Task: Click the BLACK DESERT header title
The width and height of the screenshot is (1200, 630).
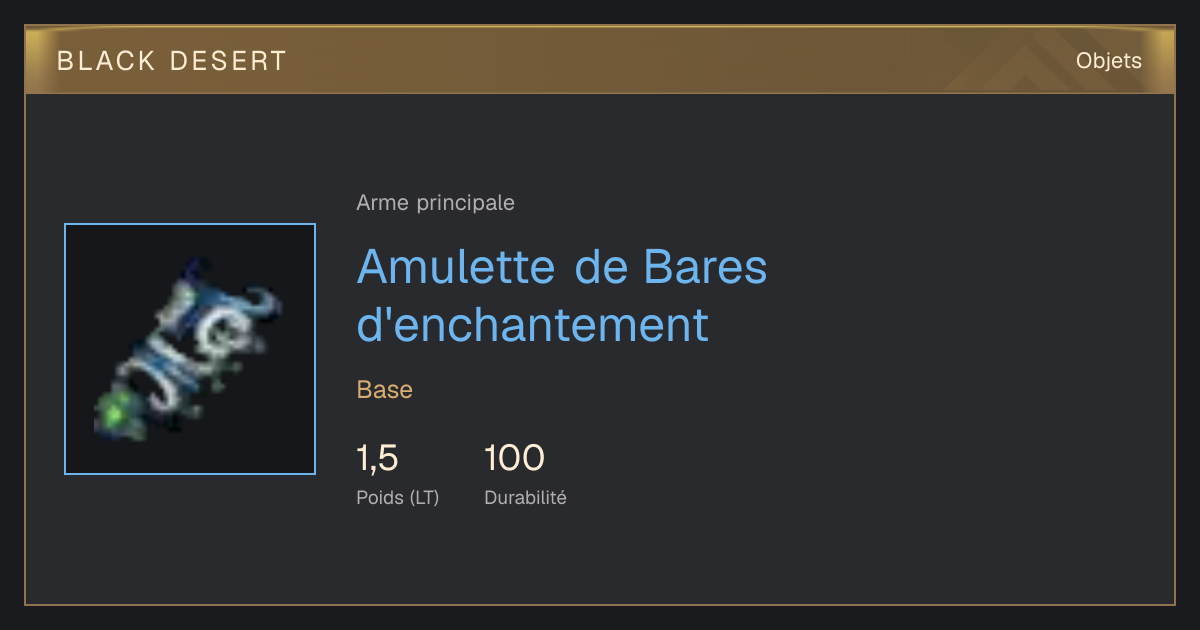Action: pos(172,61)
